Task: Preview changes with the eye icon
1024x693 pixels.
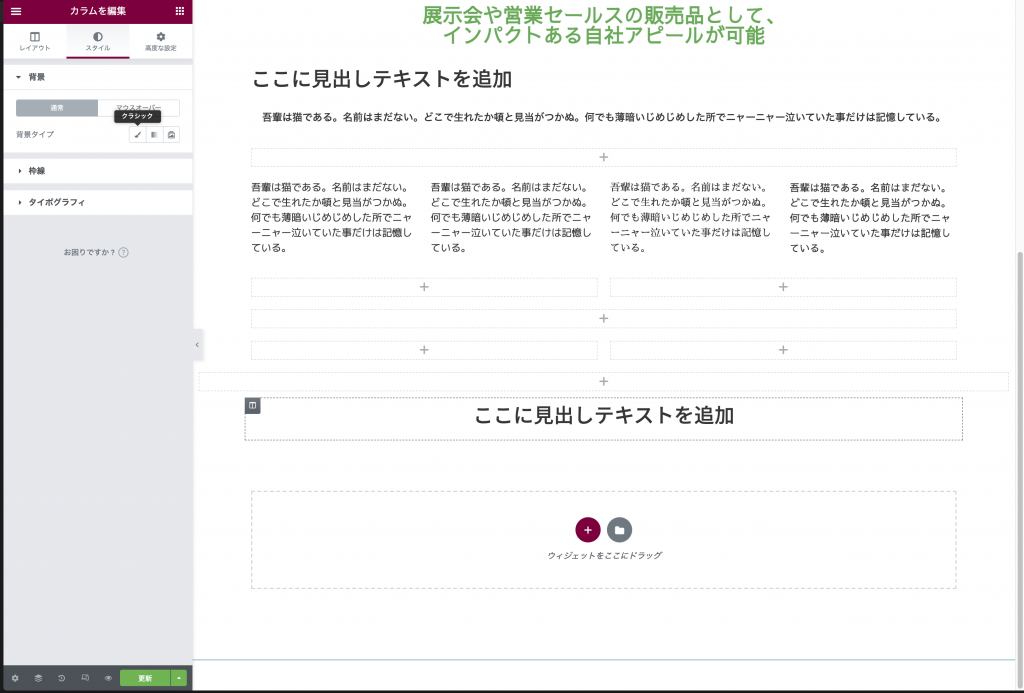Action: pyautogui.click(x=108, y=678)
